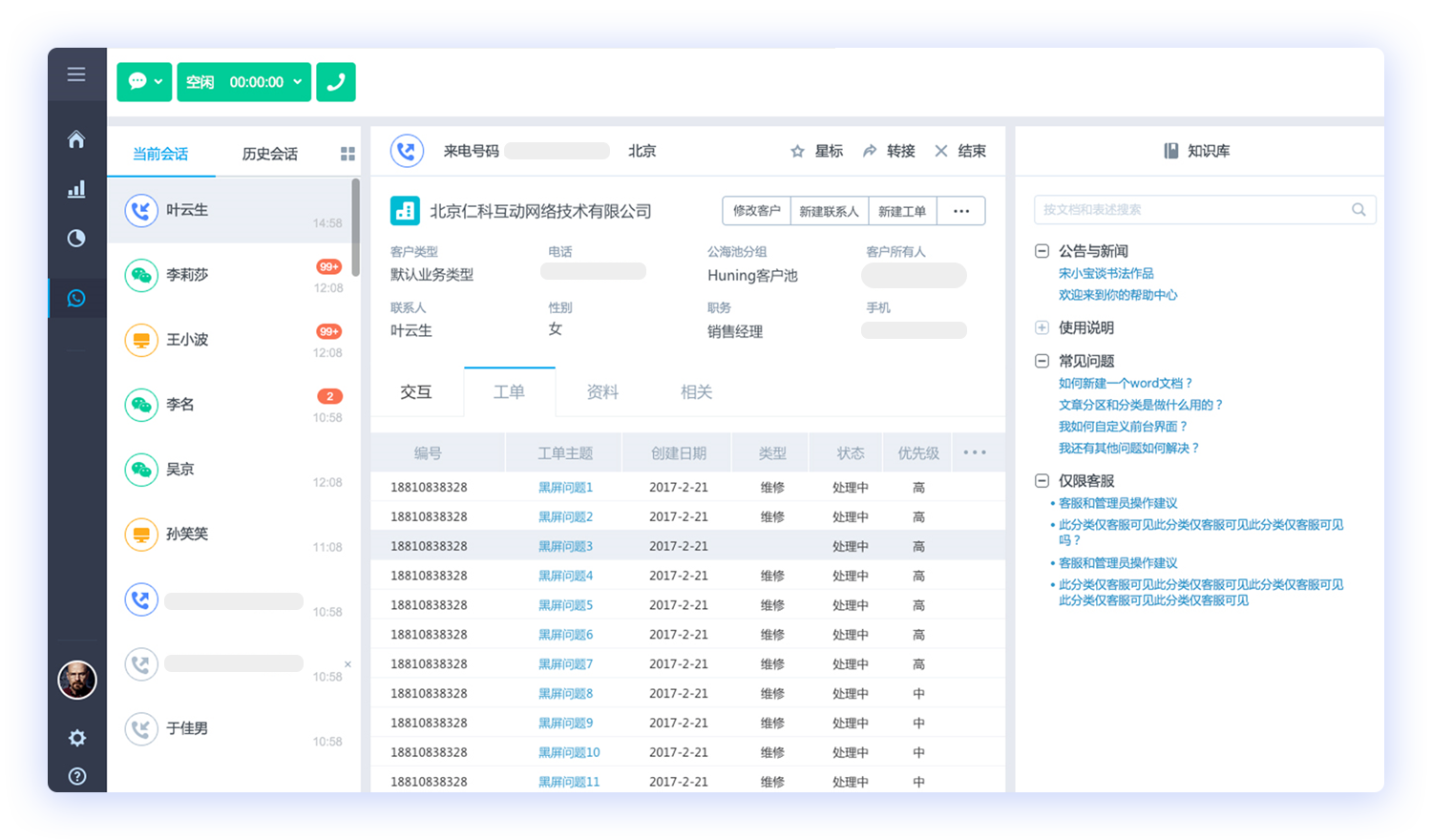Click the incoming call icon beside 来电号码
1432x840 pixels.
click(407, 151)
